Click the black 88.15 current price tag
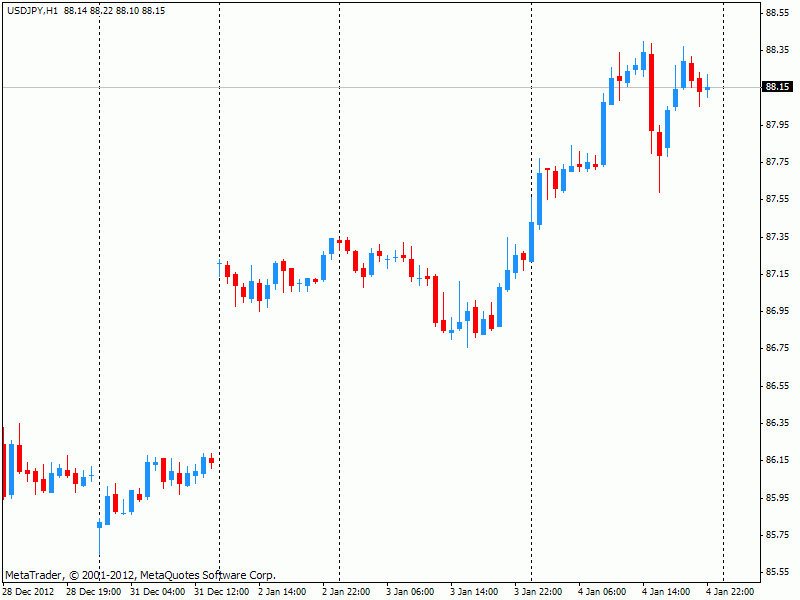 [x=778, y=87]
